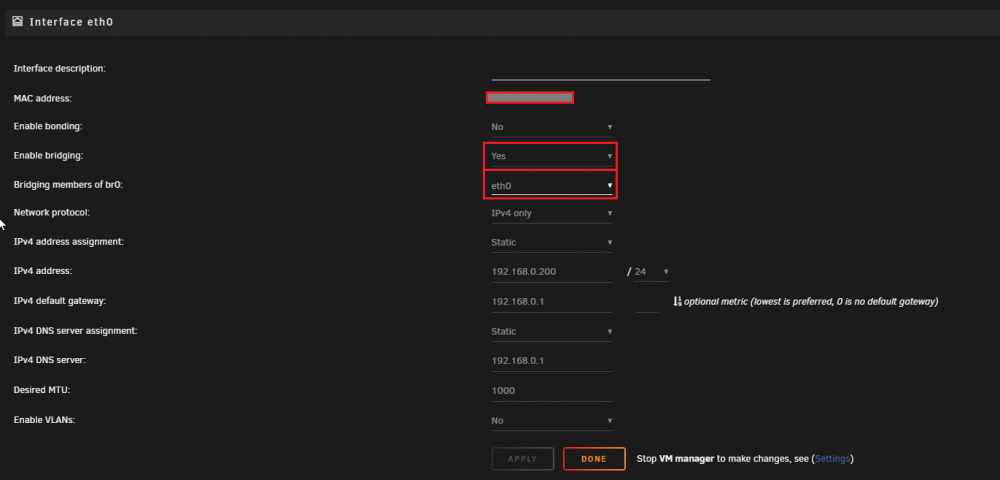Screen dimensions: 1000x480
Task: Click the DONE button
Action: tap(594, 459)
